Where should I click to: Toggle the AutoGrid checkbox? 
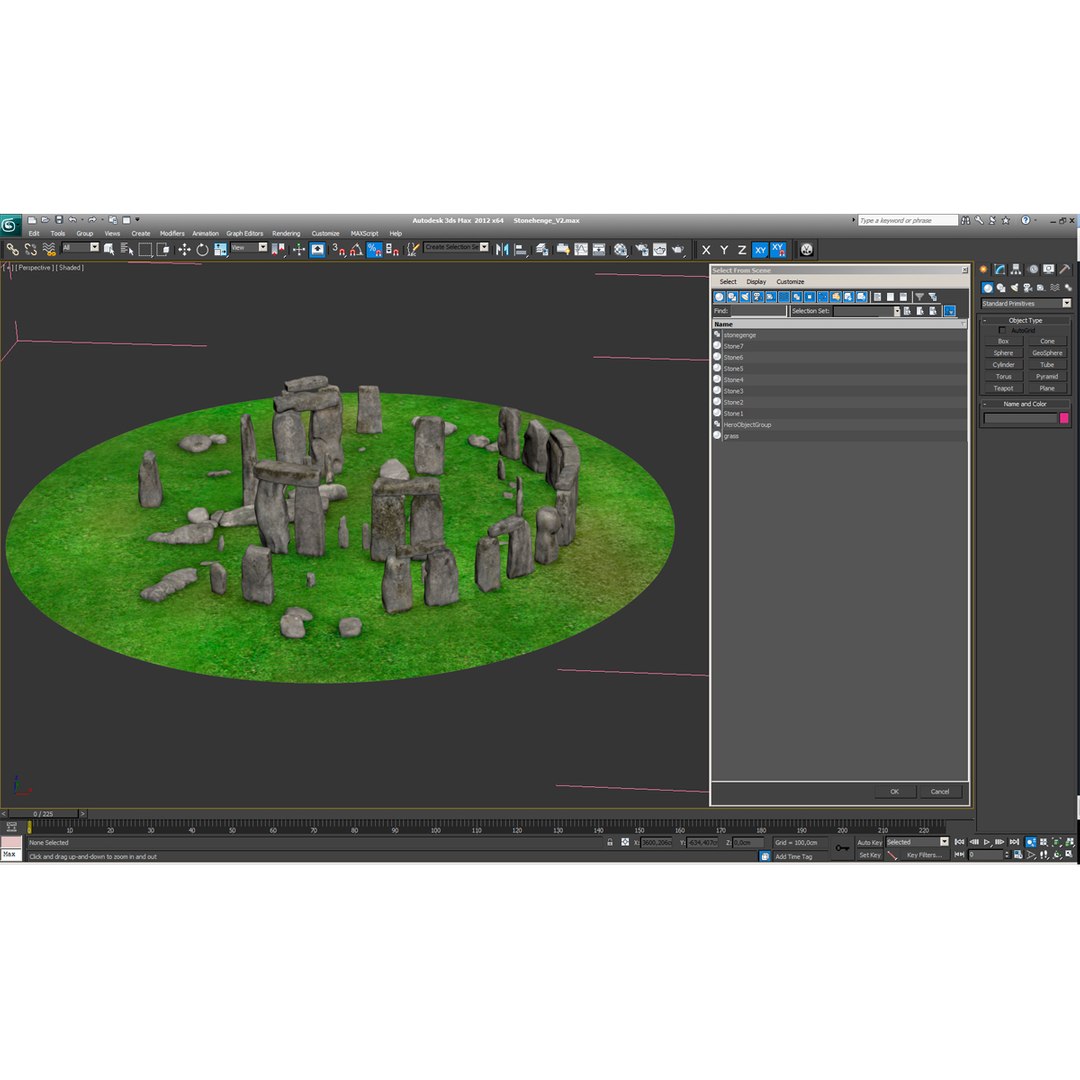tap(1002, 331)
